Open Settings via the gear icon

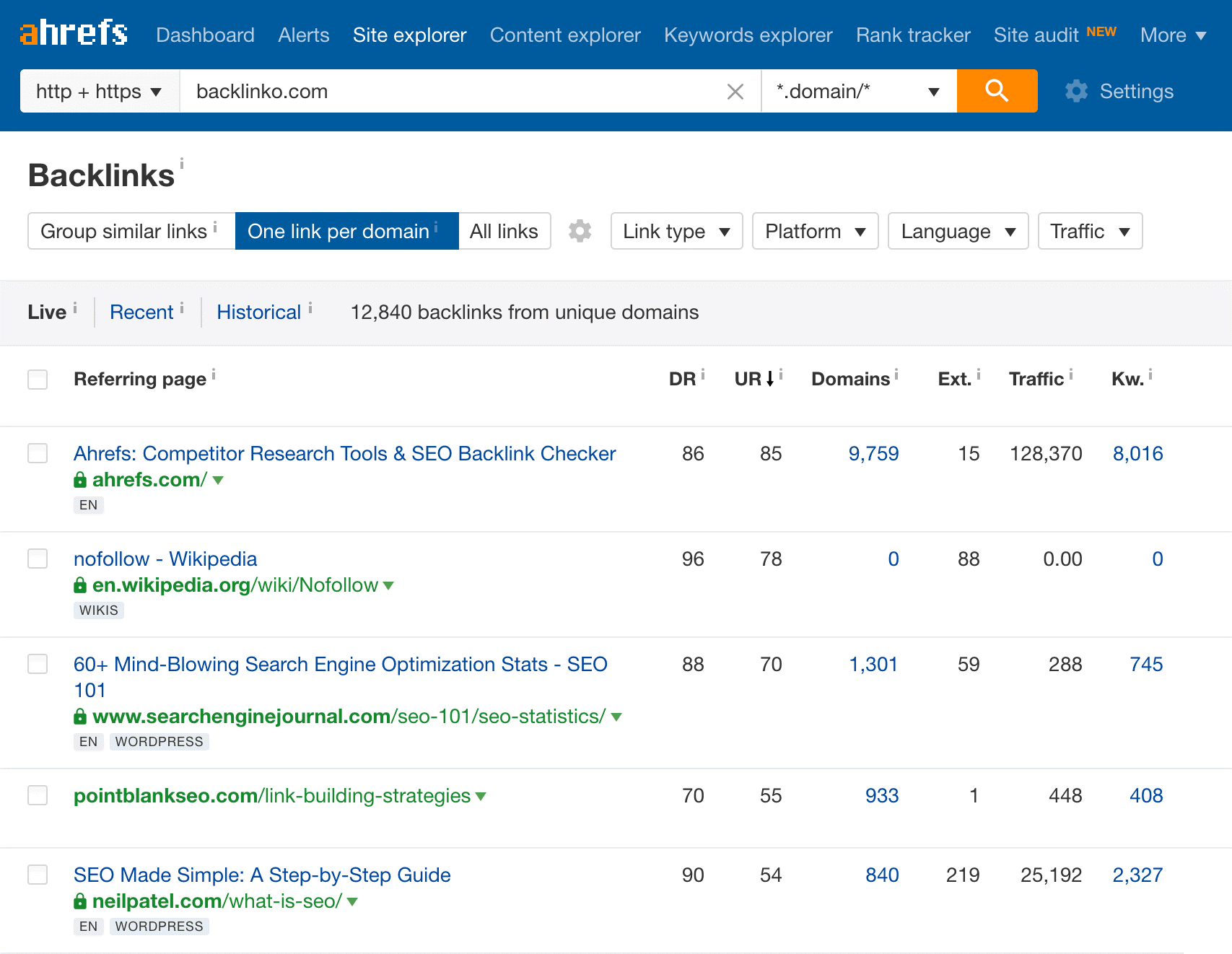tap(1076, 91)
